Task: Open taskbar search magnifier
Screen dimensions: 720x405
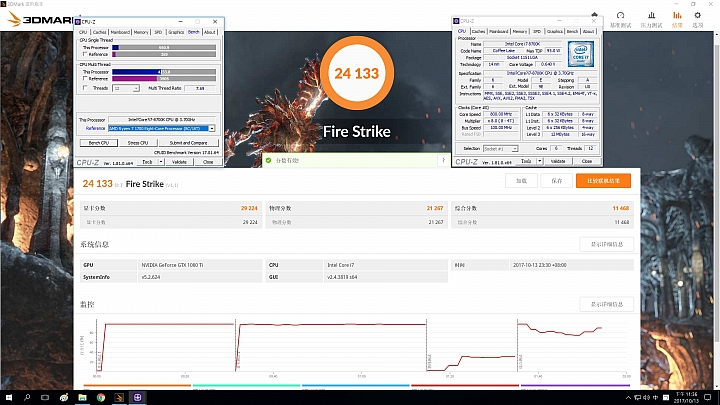Action: coord(27,397)
